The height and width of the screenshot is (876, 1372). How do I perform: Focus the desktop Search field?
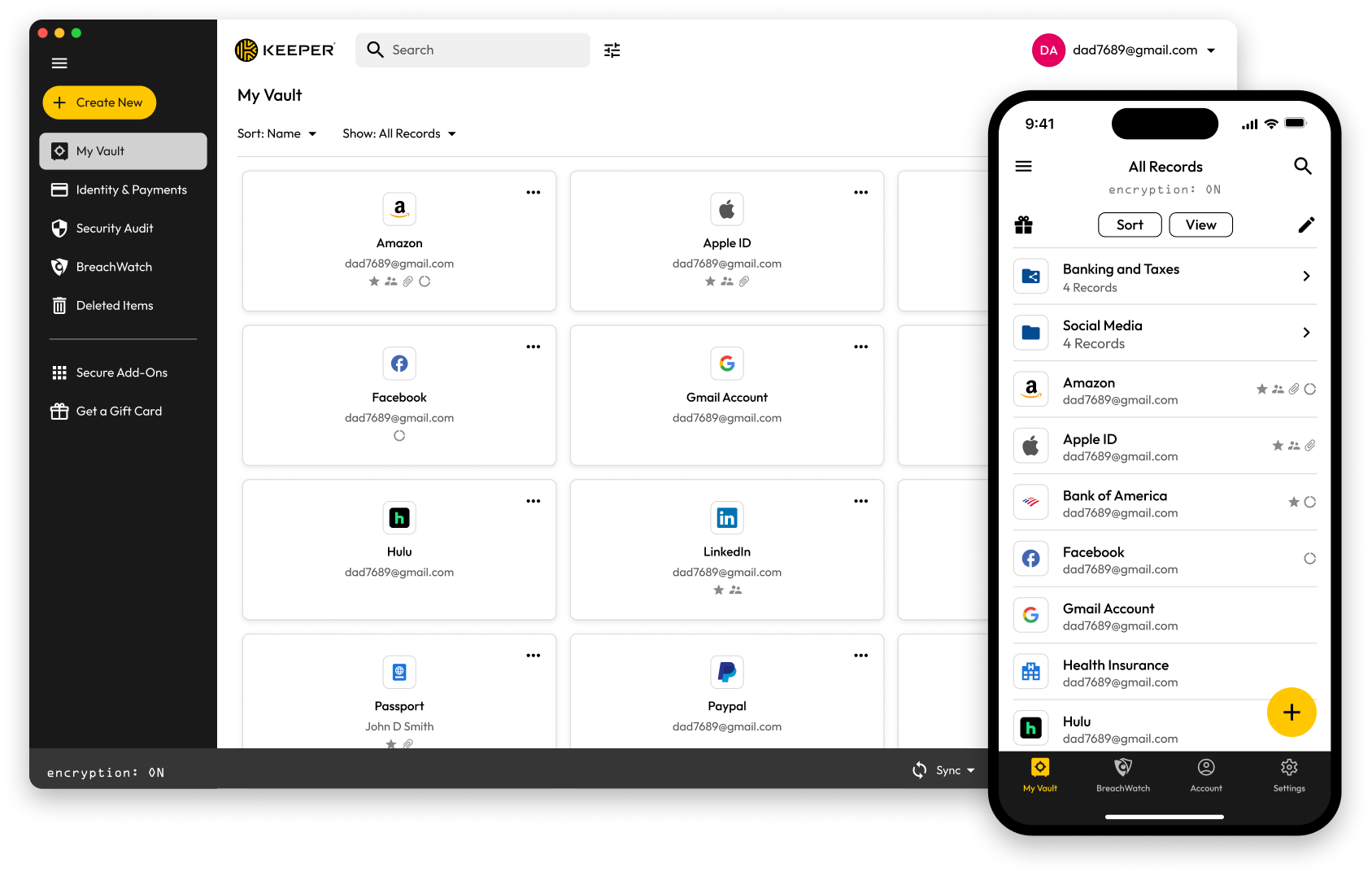click(473, 50)
